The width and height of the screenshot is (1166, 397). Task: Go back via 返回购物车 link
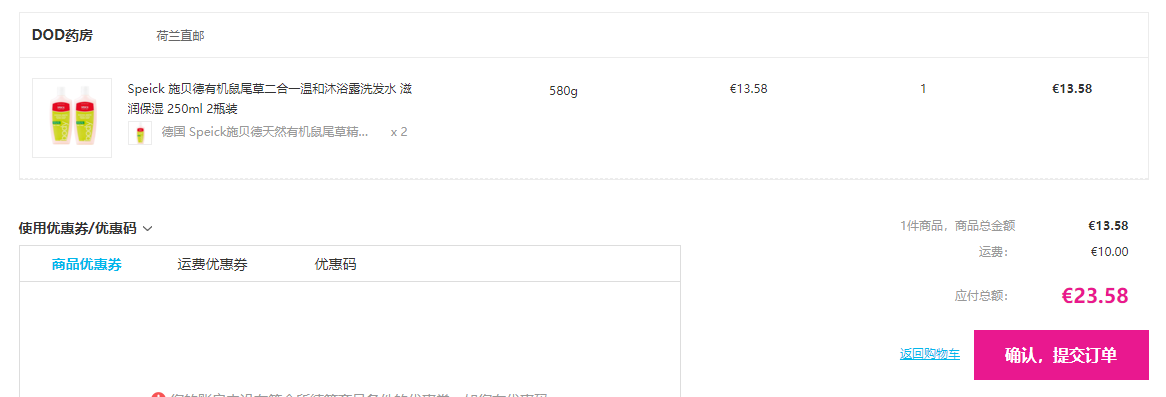(930, 355)
